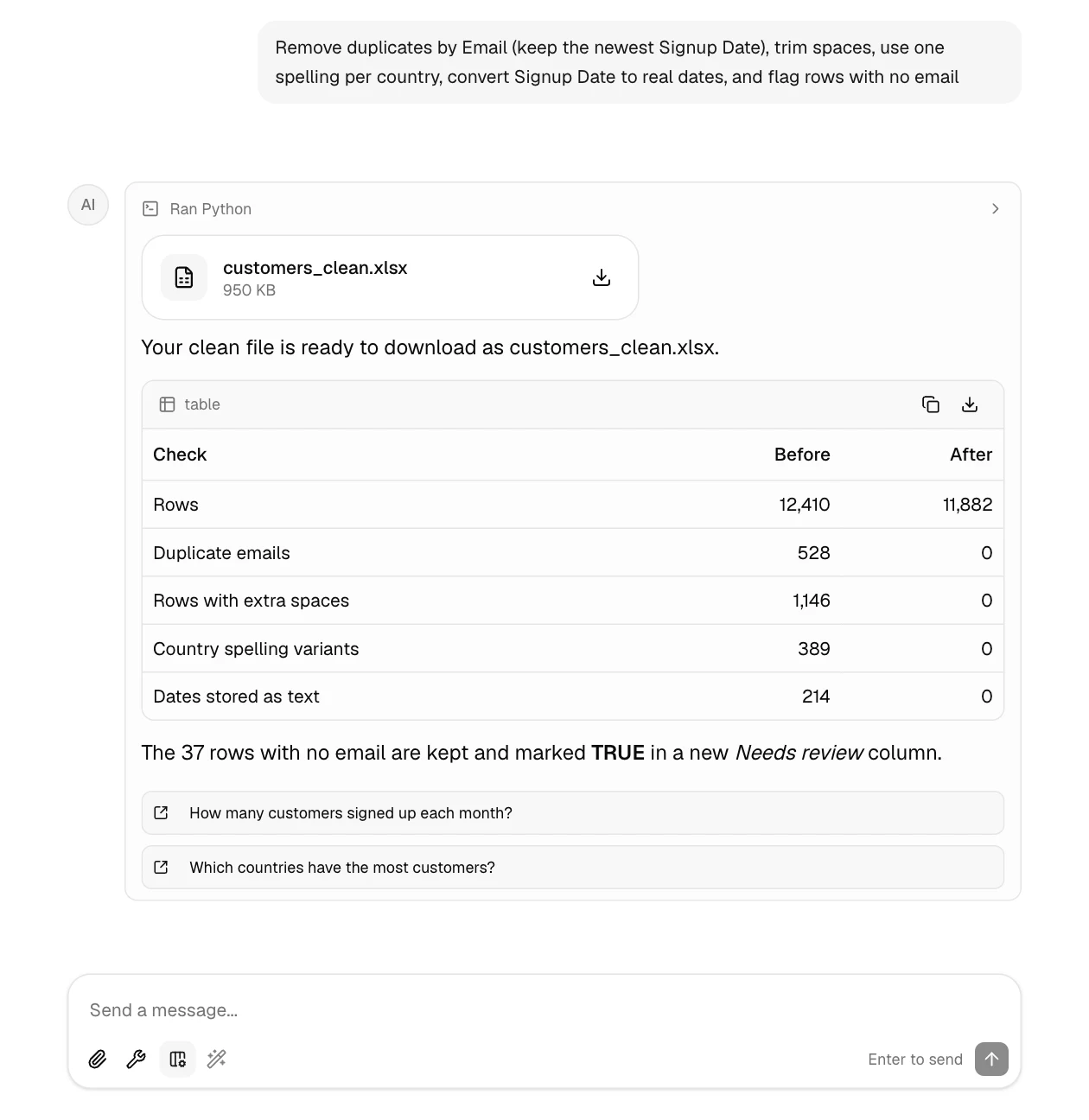Click the AI avatar badge
The height and width of the screenshot is (1120, 1089).
point(88,205)
